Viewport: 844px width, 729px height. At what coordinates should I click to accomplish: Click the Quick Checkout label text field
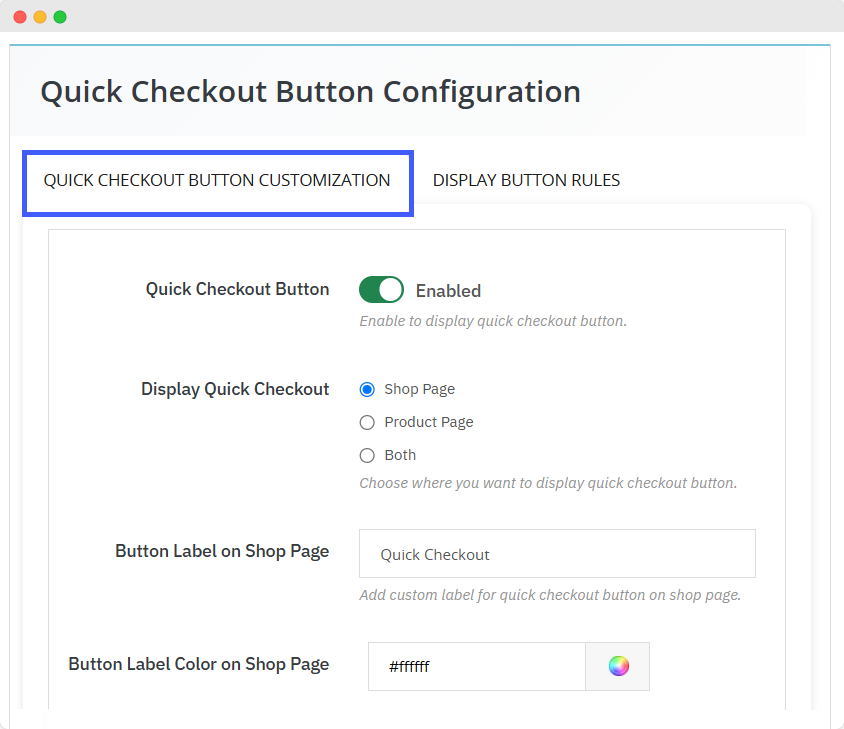click(x=556, y=554)
